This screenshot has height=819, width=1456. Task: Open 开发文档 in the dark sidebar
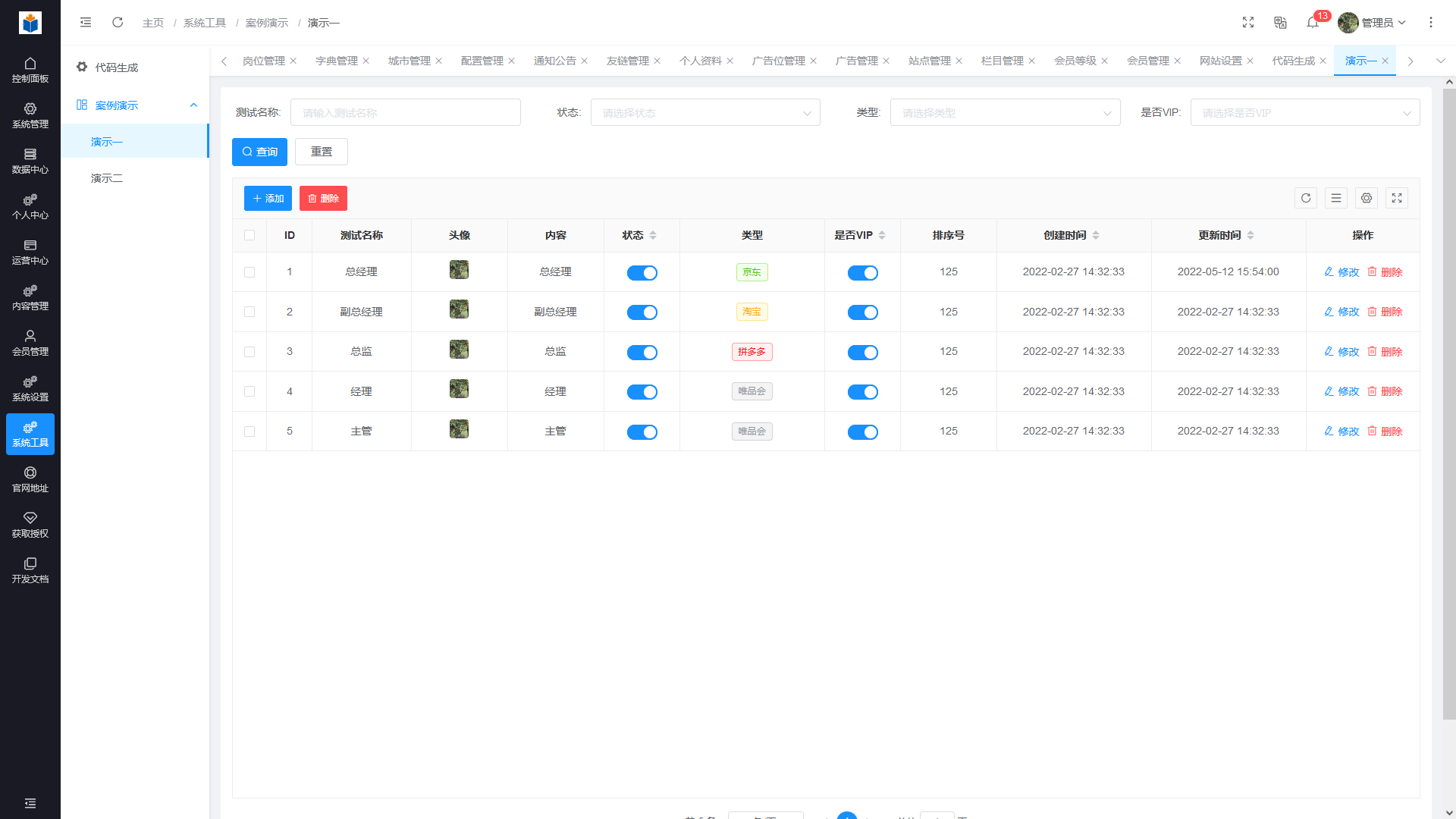click(x=30, y=570)
